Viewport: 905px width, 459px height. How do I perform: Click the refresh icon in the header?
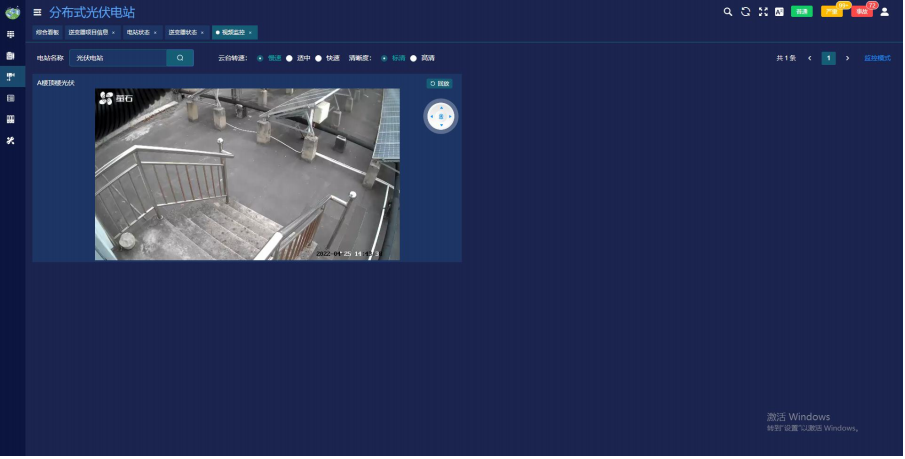(x=746, y=12)
